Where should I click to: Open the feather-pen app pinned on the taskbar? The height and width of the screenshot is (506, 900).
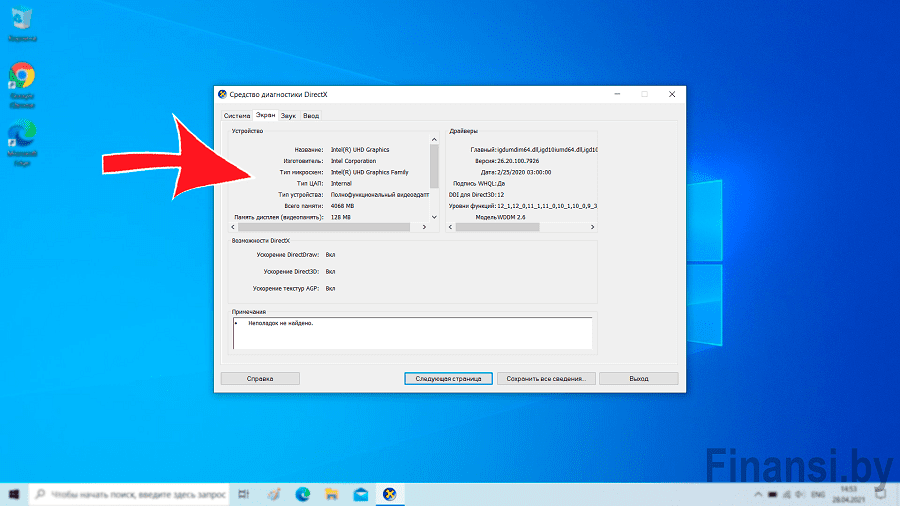tap(274, 494)
